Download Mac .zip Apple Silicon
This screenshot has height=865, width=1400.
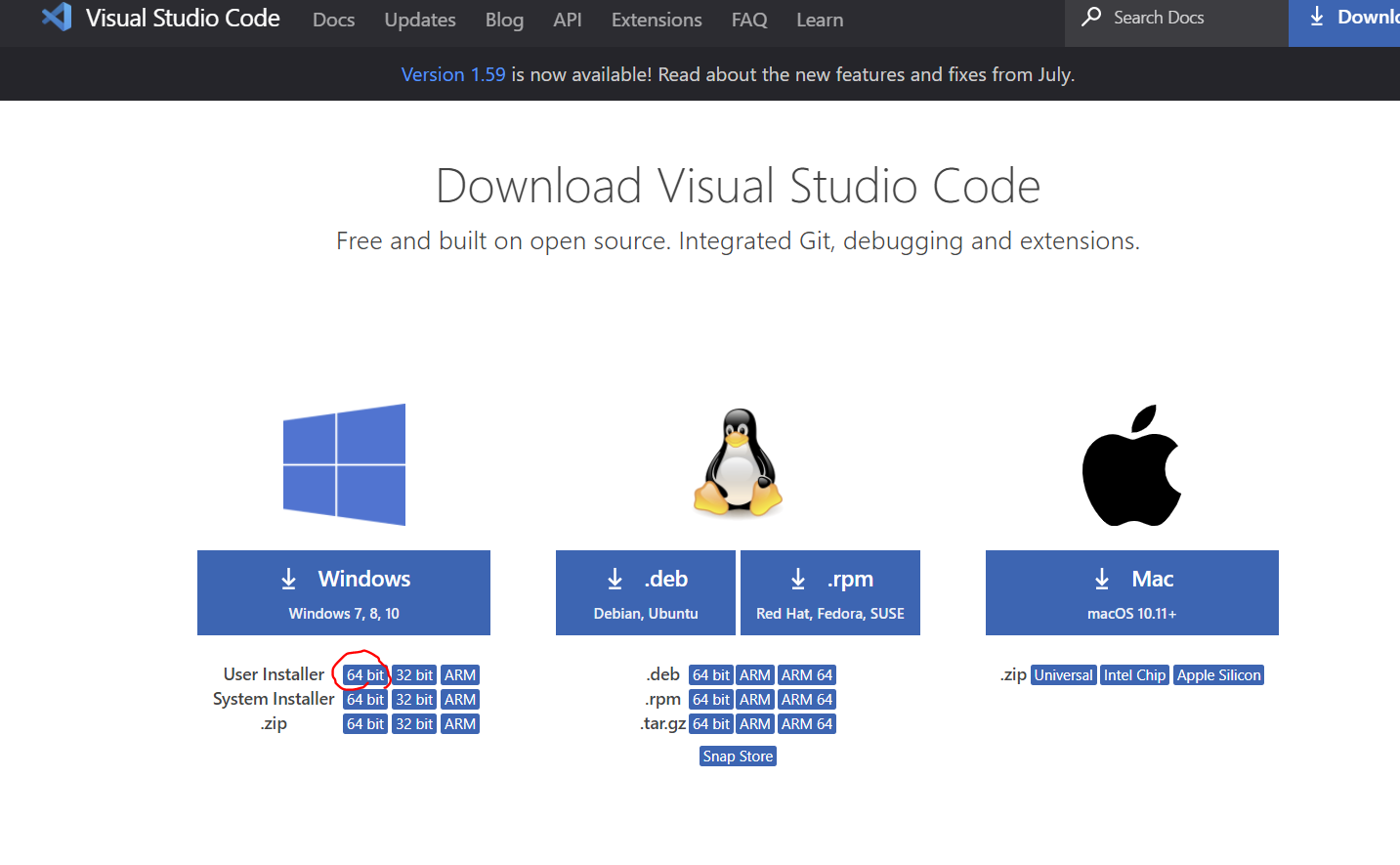(x=1219, y=675)
